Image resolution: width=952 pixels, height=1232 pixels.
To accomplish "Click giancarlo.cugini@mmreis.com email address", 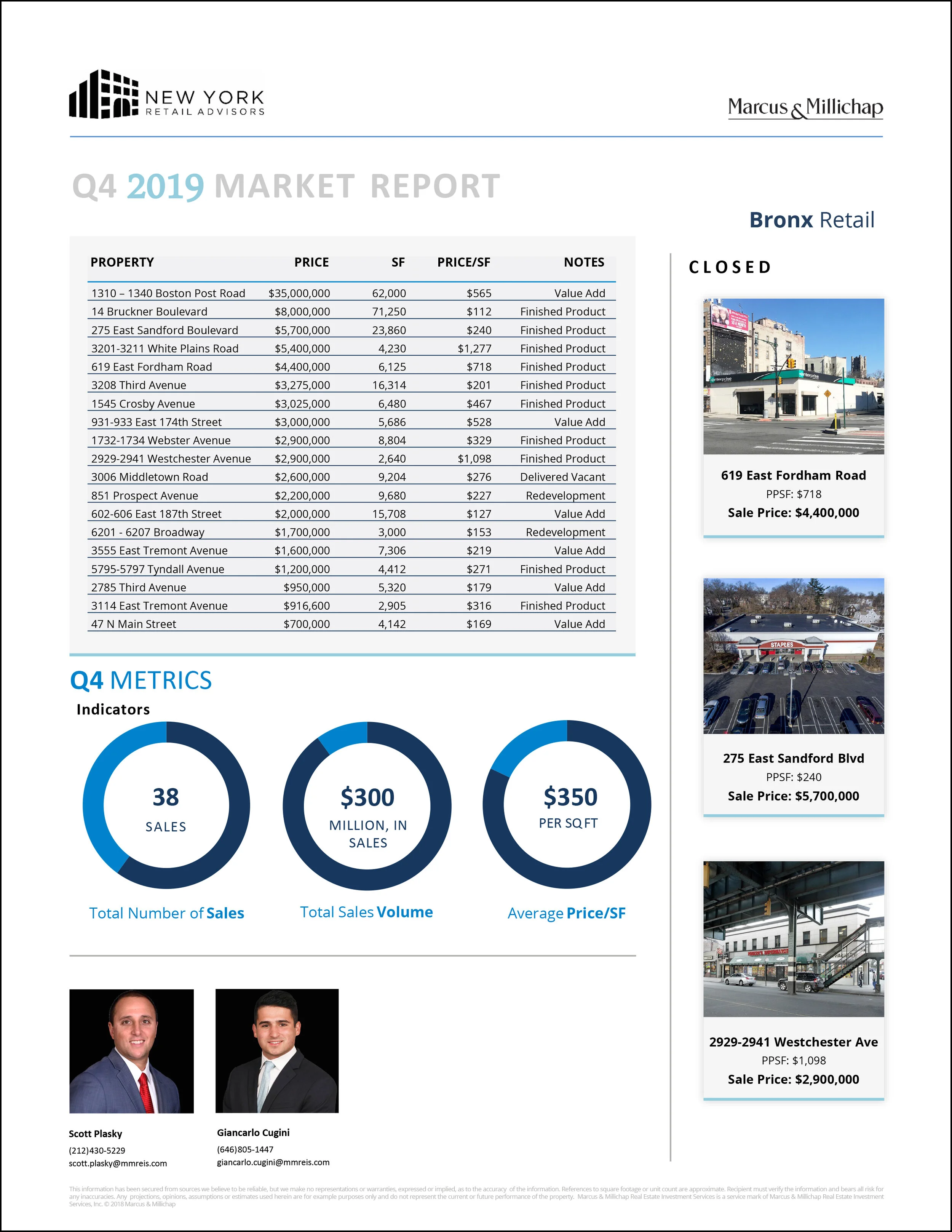I will coord(273,1162).
